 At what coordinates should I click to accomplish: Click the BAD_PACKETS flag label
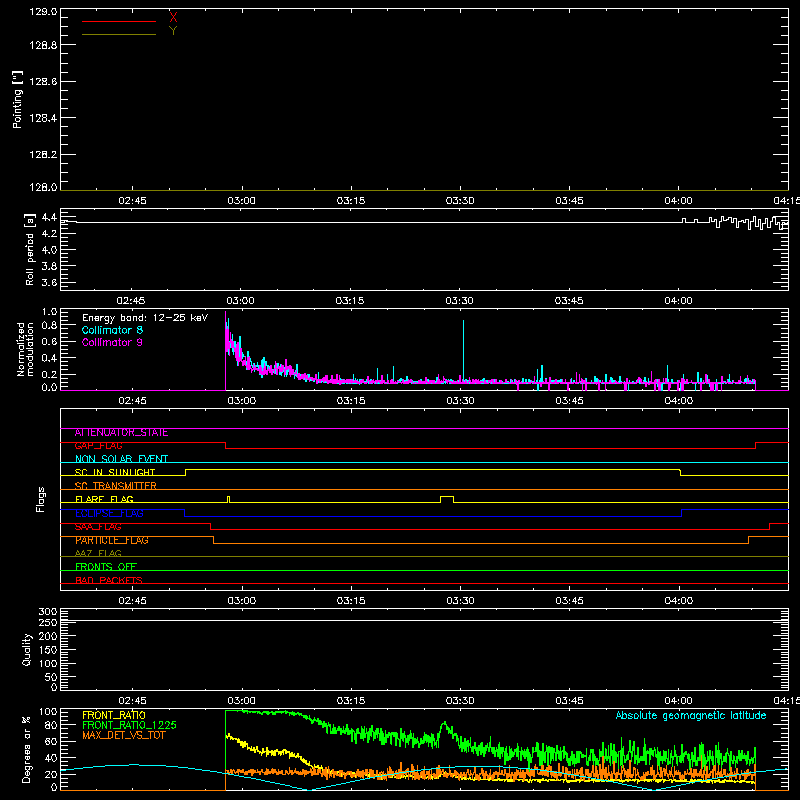pos(109,580)
